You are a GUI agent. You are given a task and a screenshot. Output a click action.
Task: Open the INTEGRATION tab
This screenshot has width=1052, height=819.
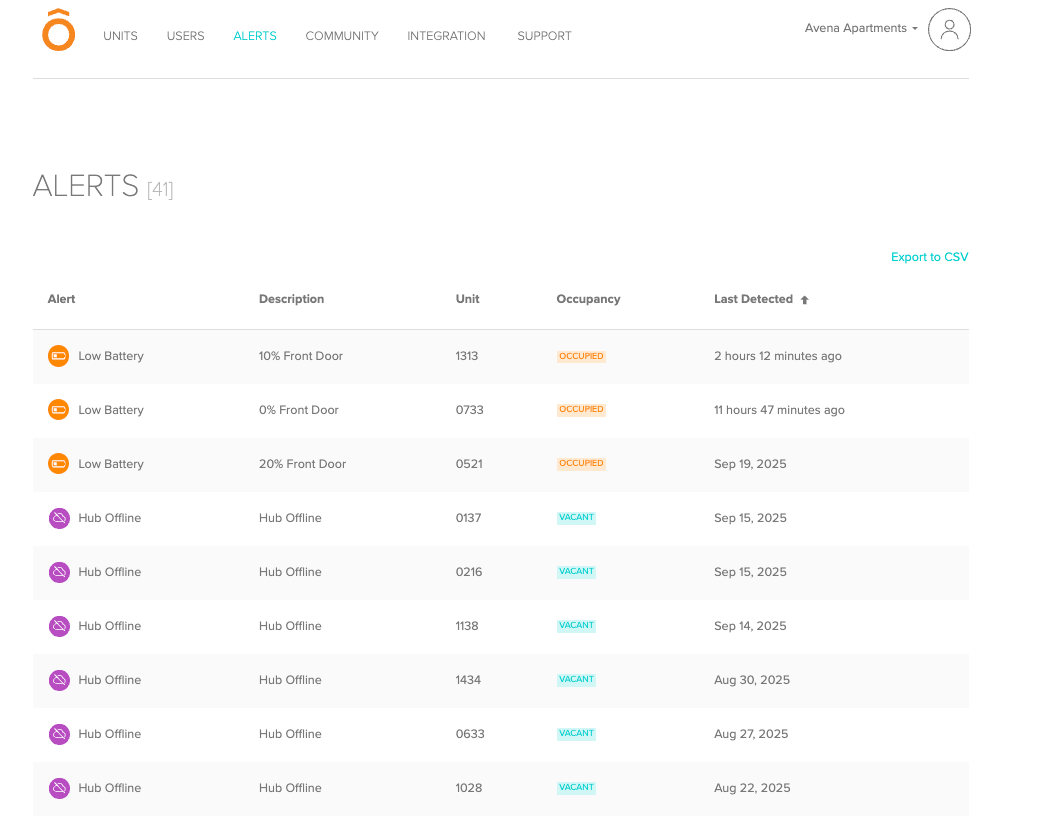click(x=446, y=36)
